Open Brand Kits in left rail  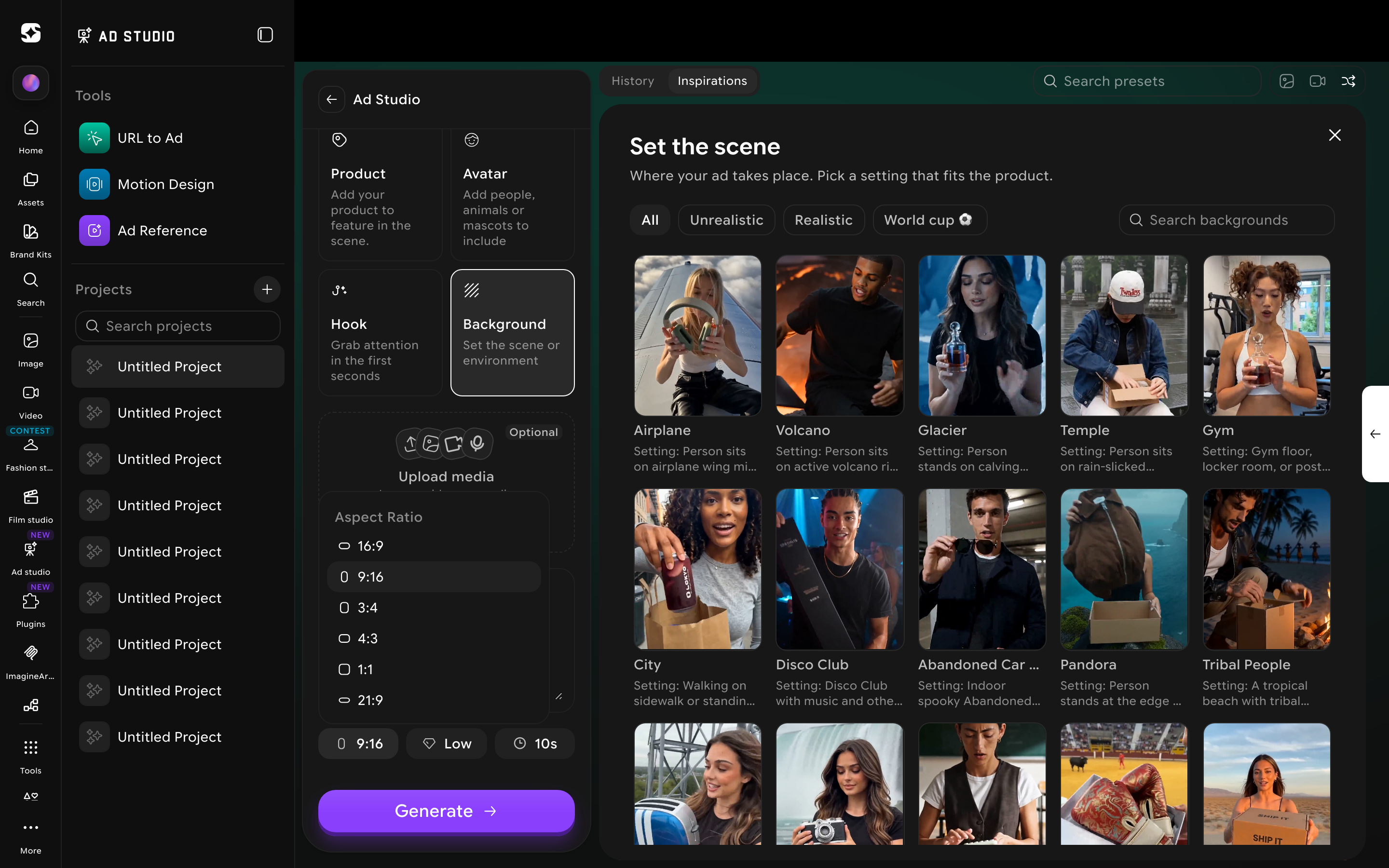point(30,241)
